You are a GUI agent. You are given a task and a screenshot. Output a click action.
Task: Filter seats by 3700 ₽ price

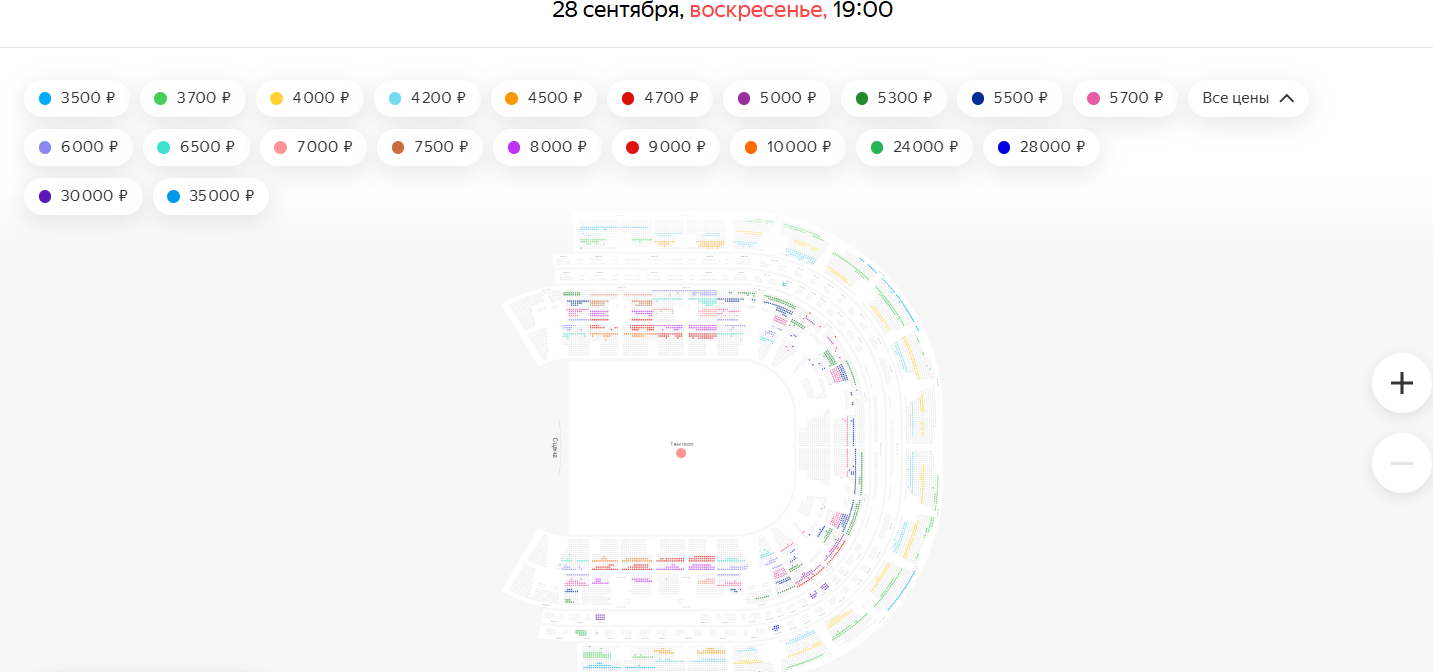click(193, 98)
